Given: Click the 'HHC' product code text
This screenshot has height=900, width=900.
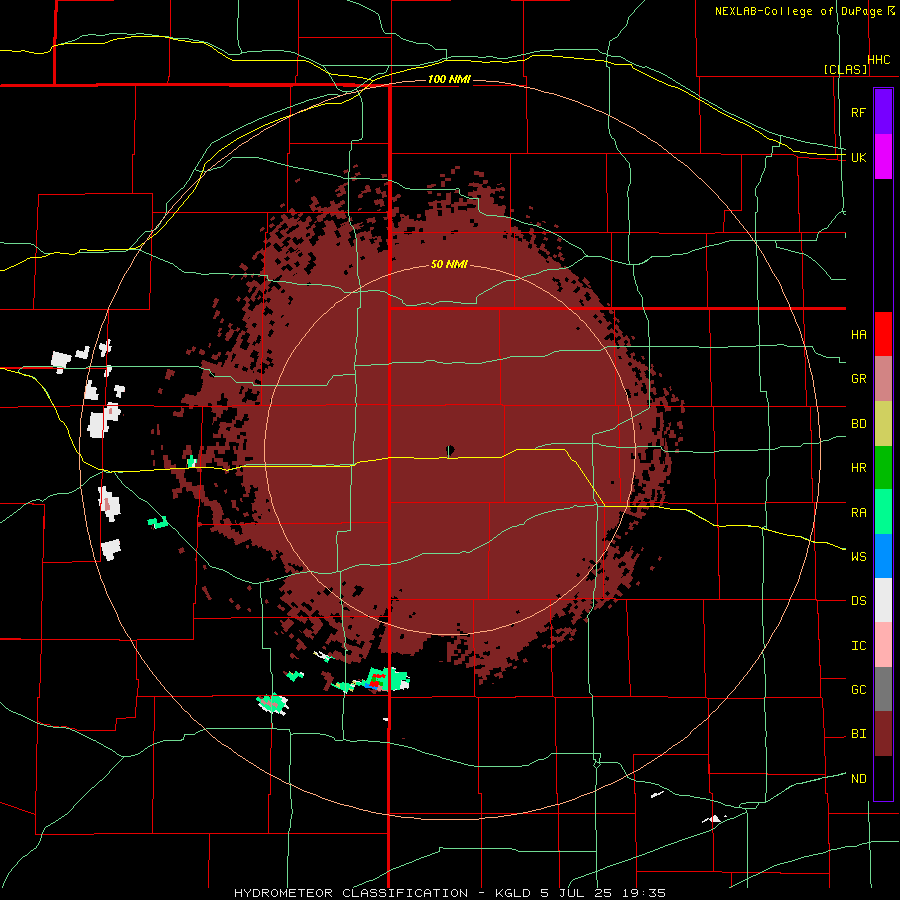Looking at the screenshot, I should [x=879, y=60].
